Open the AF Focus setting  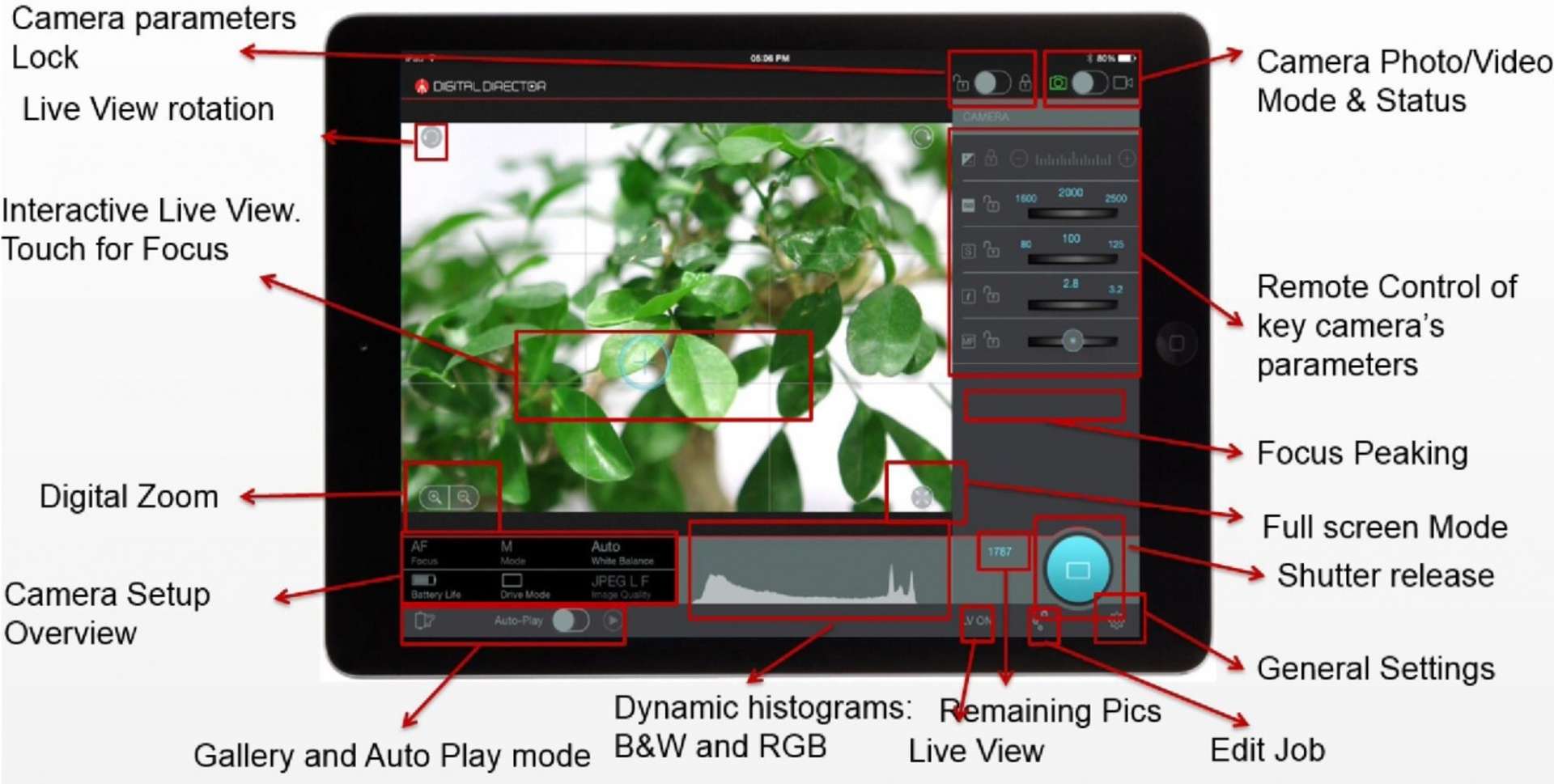point(424,553)
